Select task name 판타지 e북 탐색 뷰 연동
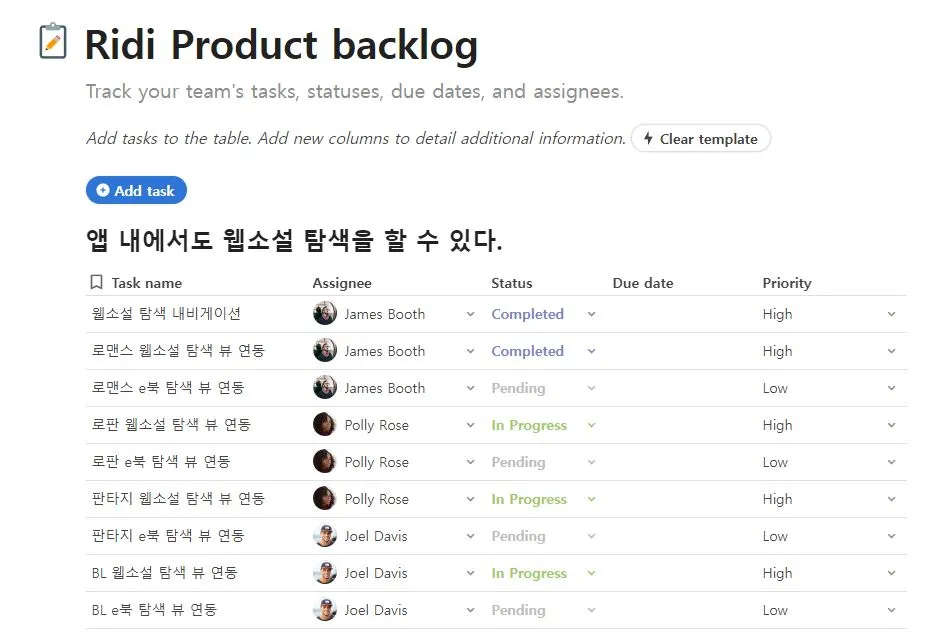 [168, 536]
